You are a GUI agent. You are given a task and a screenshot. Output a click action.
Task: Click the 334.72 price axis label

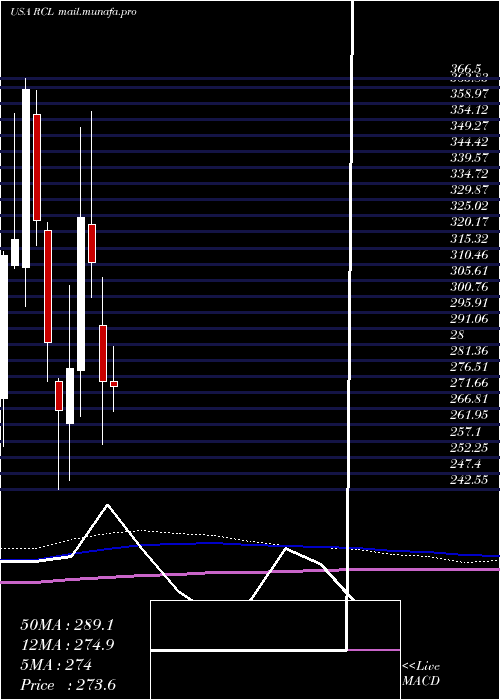pos(469,175)
